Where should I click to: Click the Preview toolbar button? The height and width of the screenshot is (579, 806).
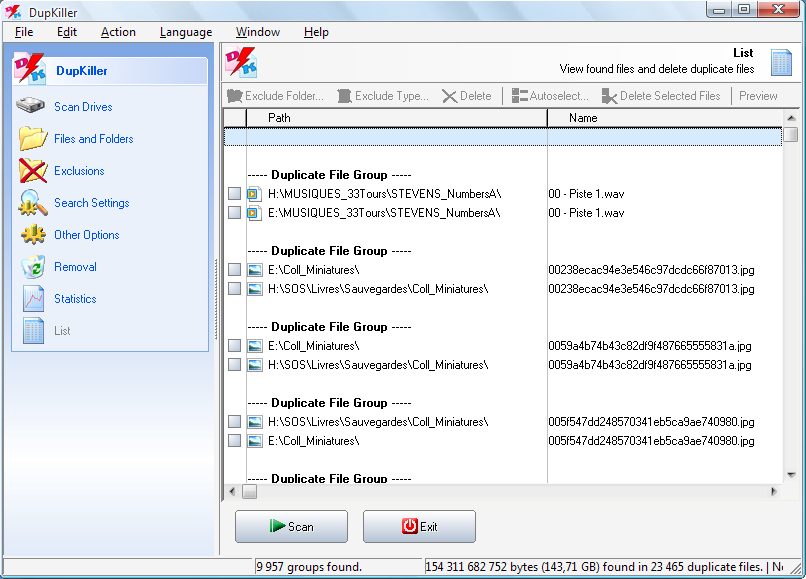click(758, 96)
